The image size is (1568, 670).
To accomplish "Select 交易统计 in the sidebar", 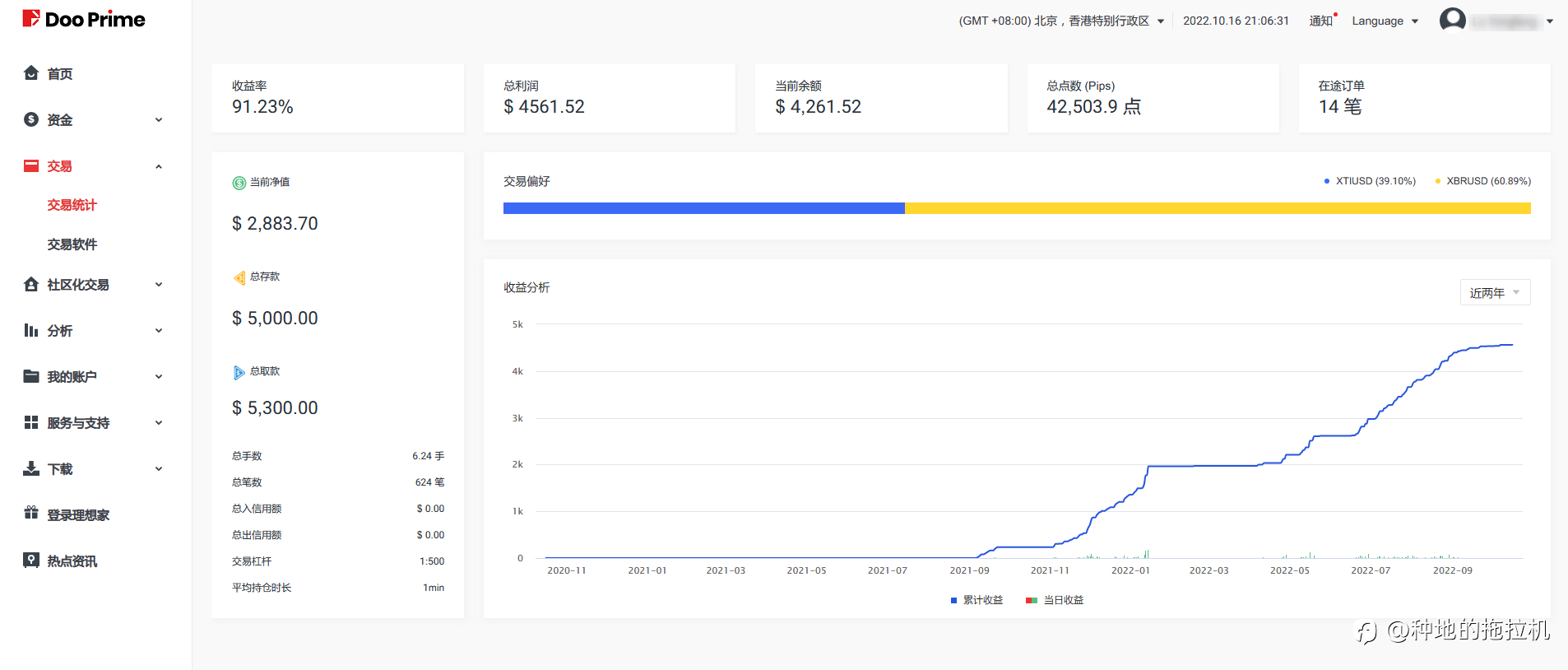I will pos(72,205).
